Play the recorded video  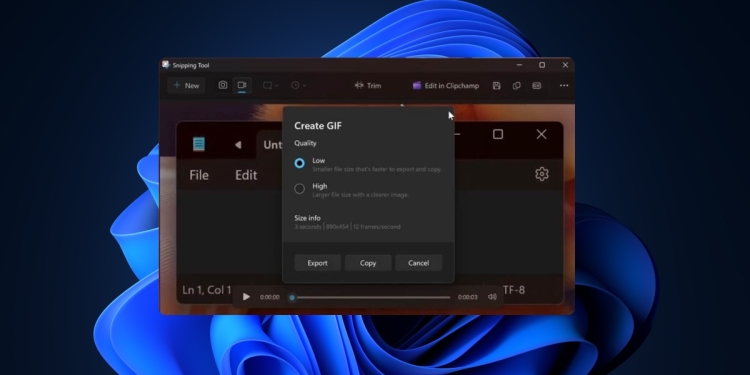[246, 297]
